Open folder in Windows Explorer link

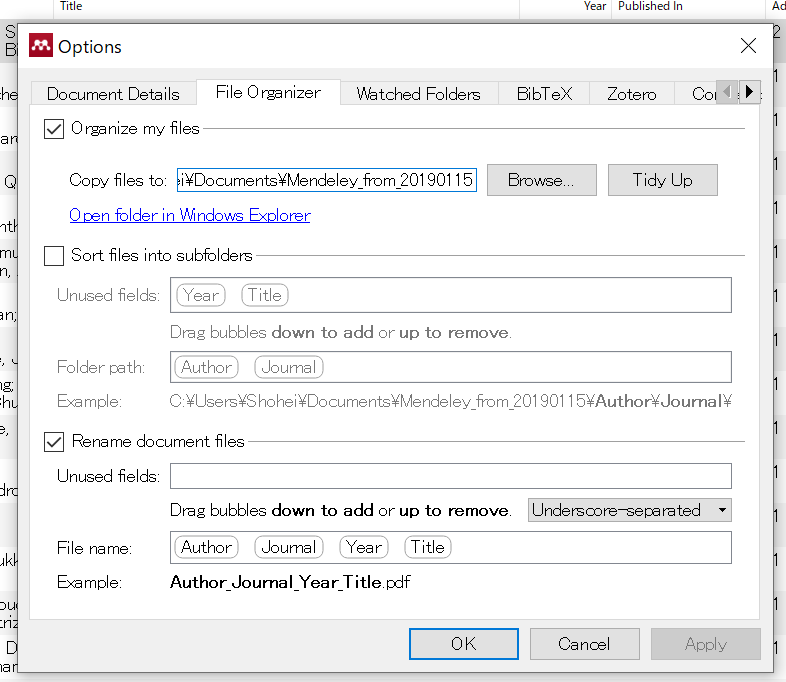click(190, 215)
